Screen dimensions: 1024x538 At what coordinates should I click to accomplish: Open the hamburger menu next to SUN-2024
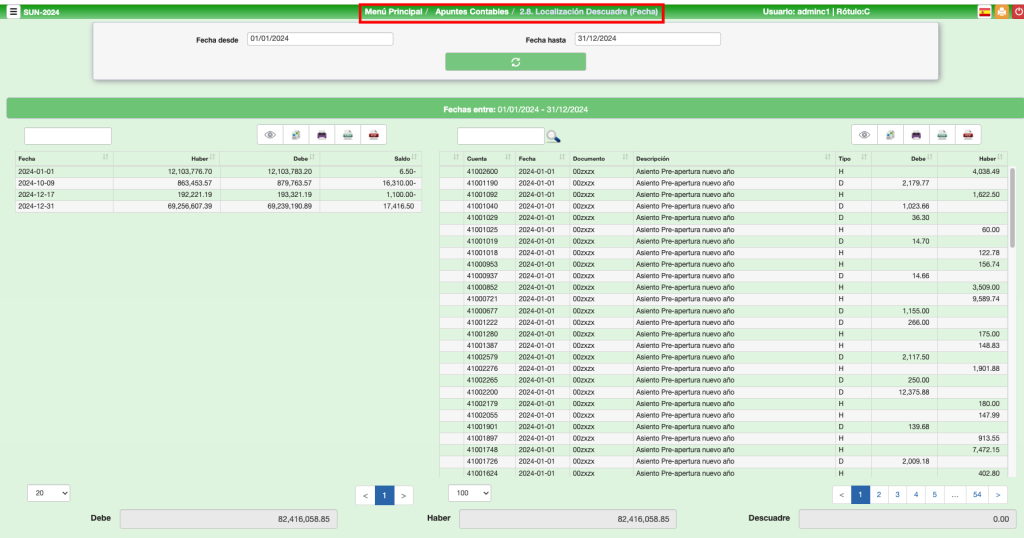(x=13, y=12)
